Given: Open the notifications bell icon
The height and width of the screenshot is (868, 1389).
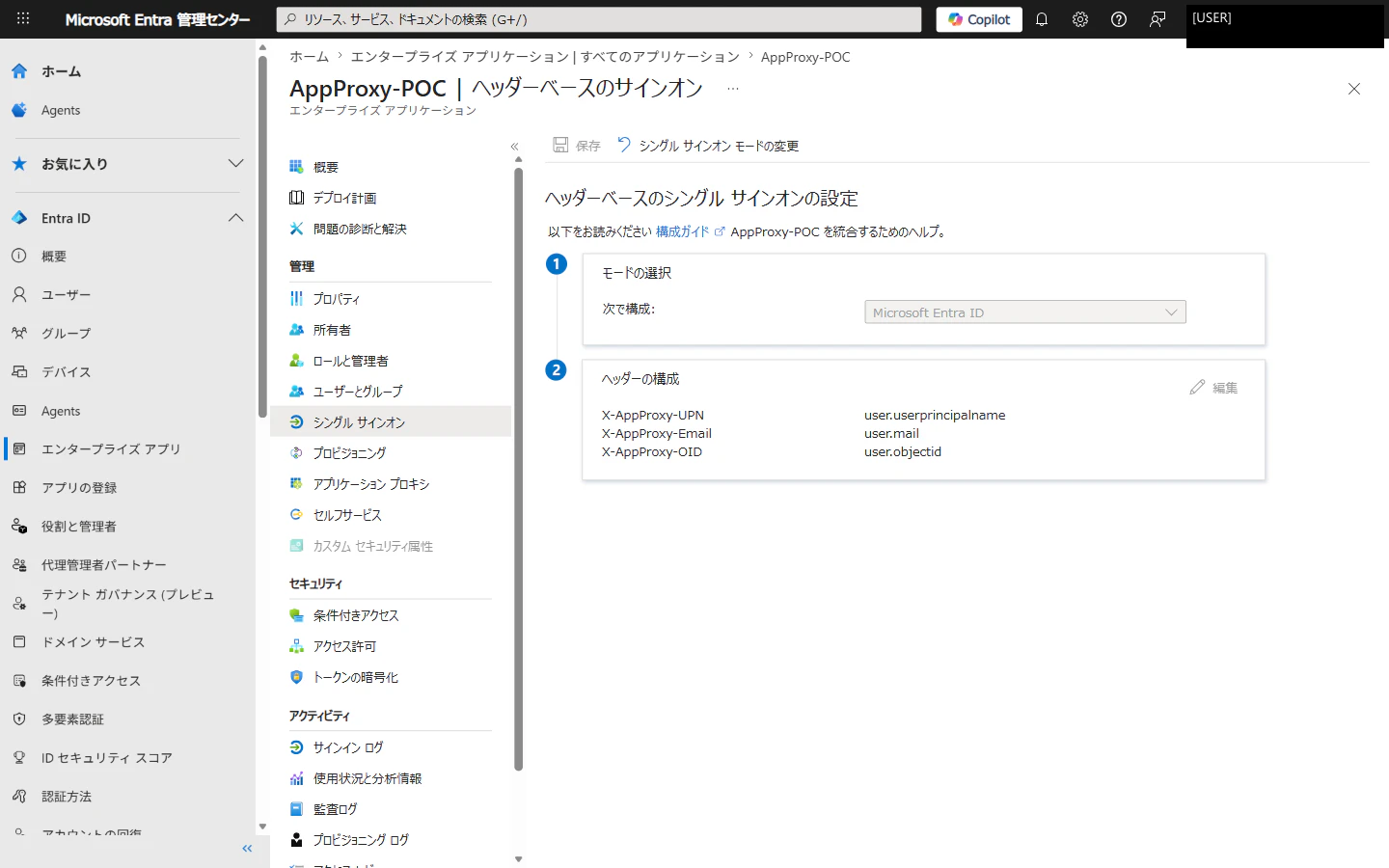Looking at the screenshot, I should 1042,19.
